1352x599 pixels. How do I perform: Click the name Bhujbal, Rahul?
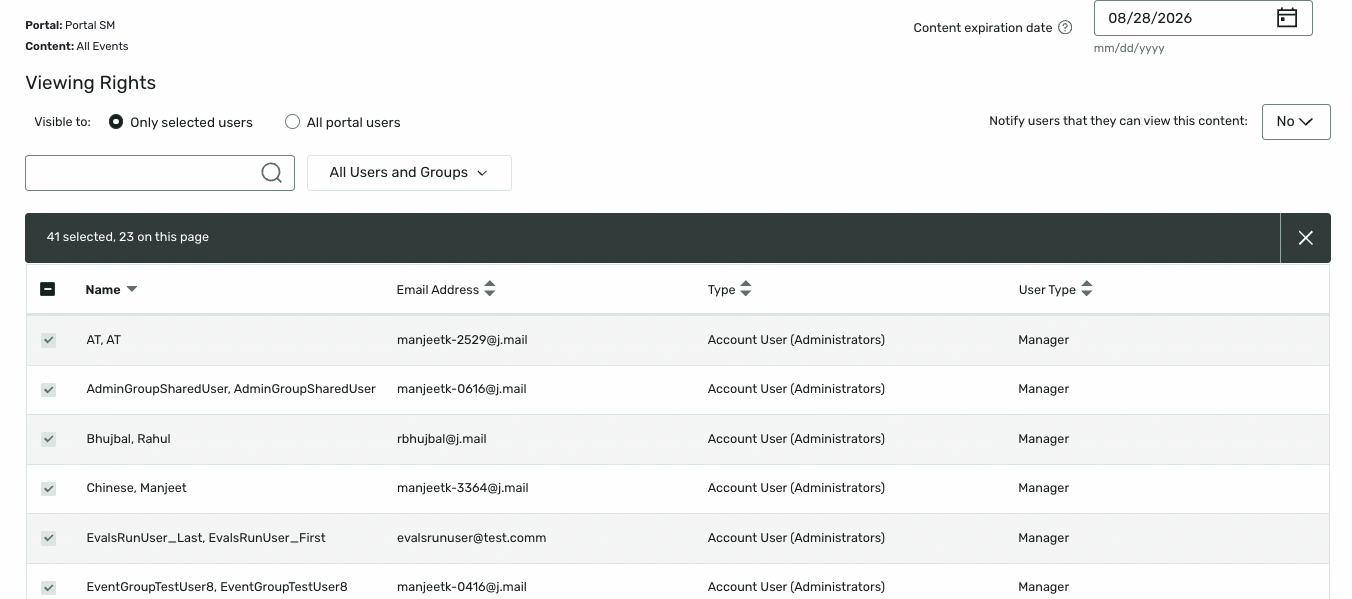coord(129,439)
